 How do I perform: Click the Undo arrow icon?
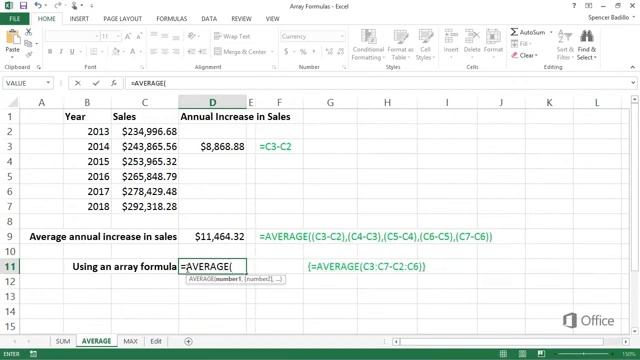coord(38,6)
